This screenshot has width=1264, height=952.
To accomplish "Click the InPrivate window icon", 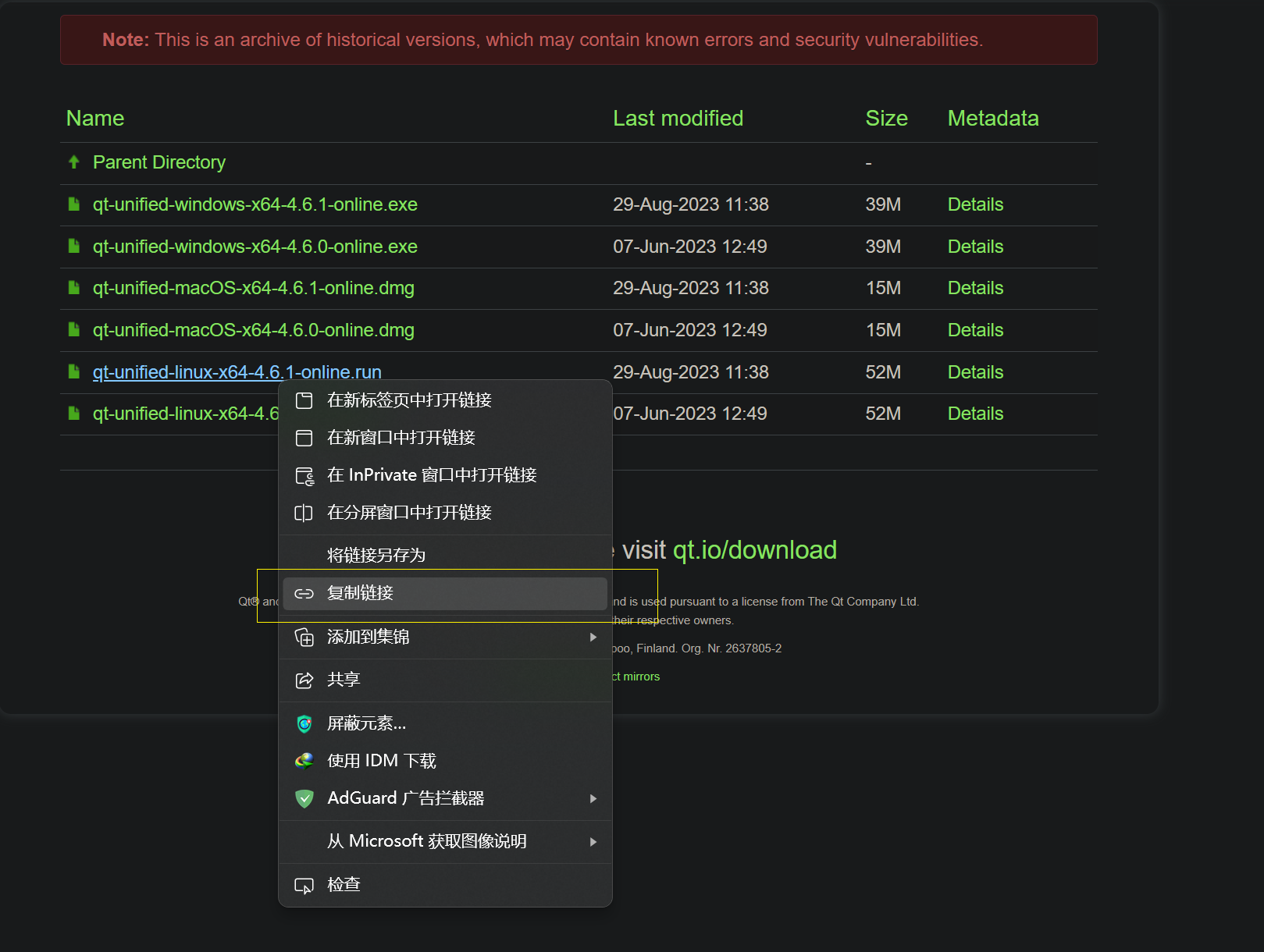I will point(304,476).
